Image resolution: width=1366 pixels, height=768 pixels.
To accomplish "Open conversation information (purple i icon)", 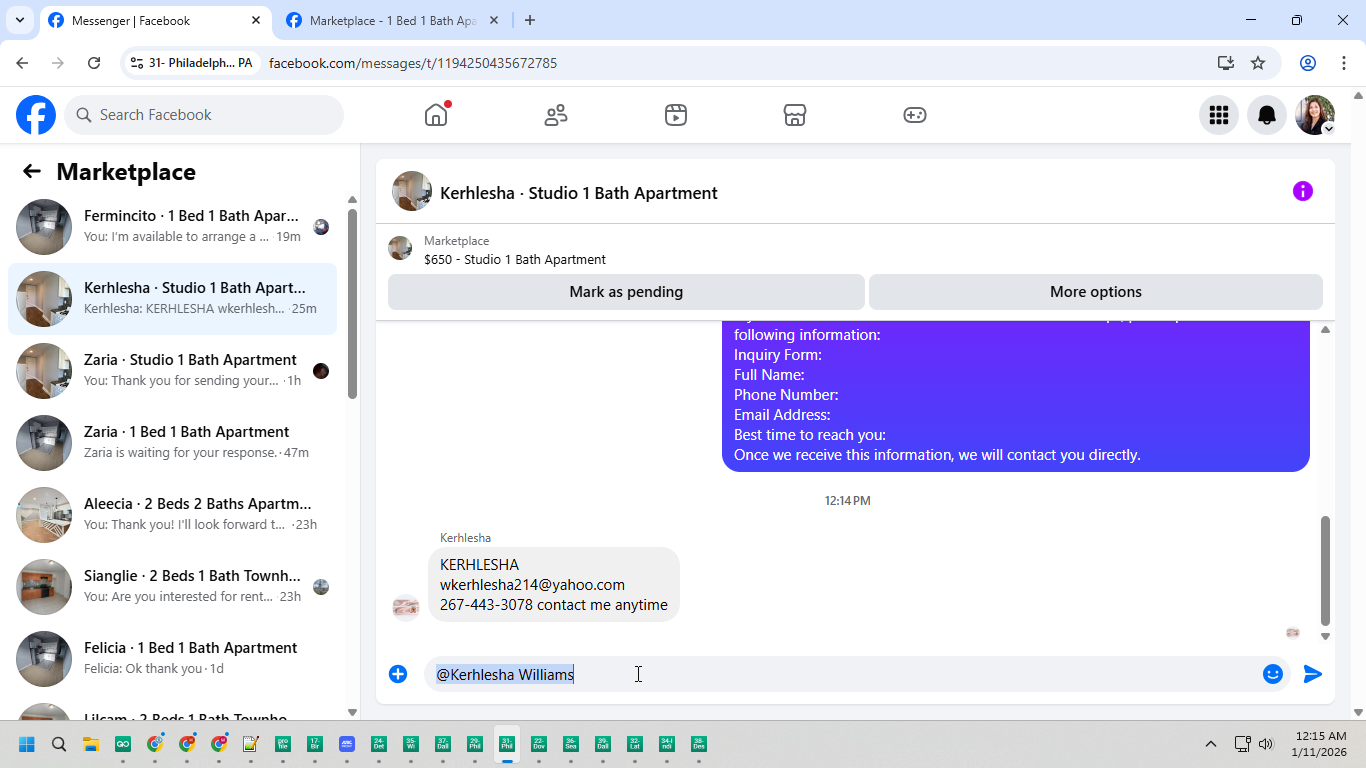I will click(1302, 191).
